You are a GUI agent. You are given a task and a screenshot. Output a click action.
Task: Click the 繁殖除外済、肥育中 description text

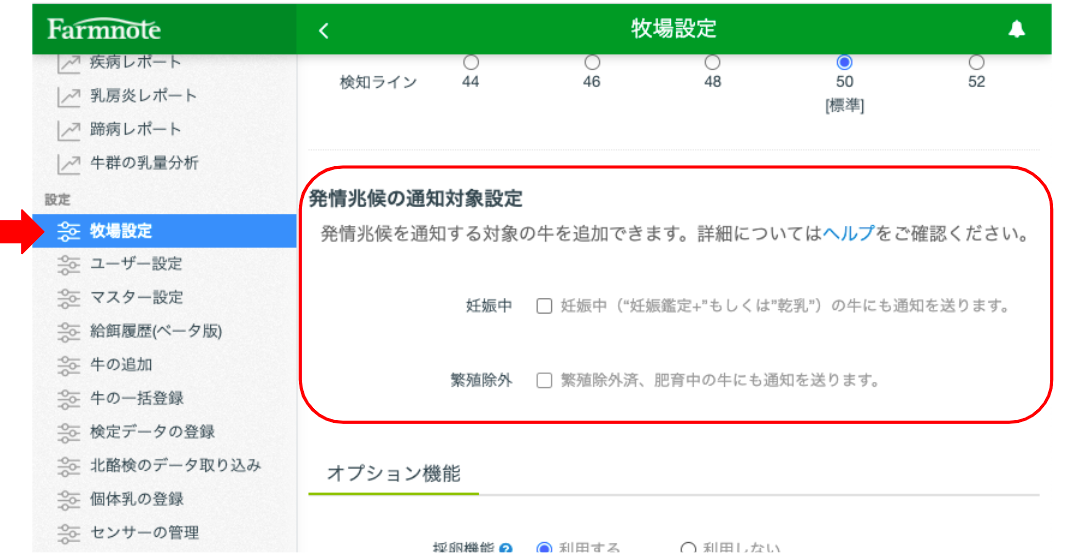[720, 380]
